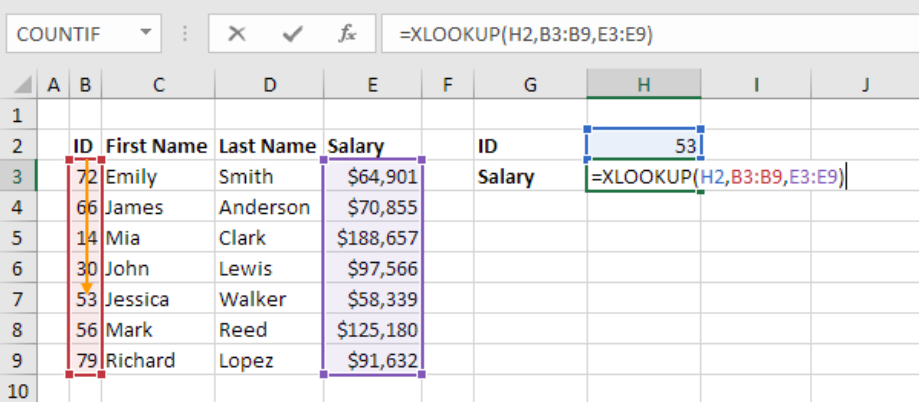Select column F header
This screenshot has height=402, width=919.
pos(448,86)
